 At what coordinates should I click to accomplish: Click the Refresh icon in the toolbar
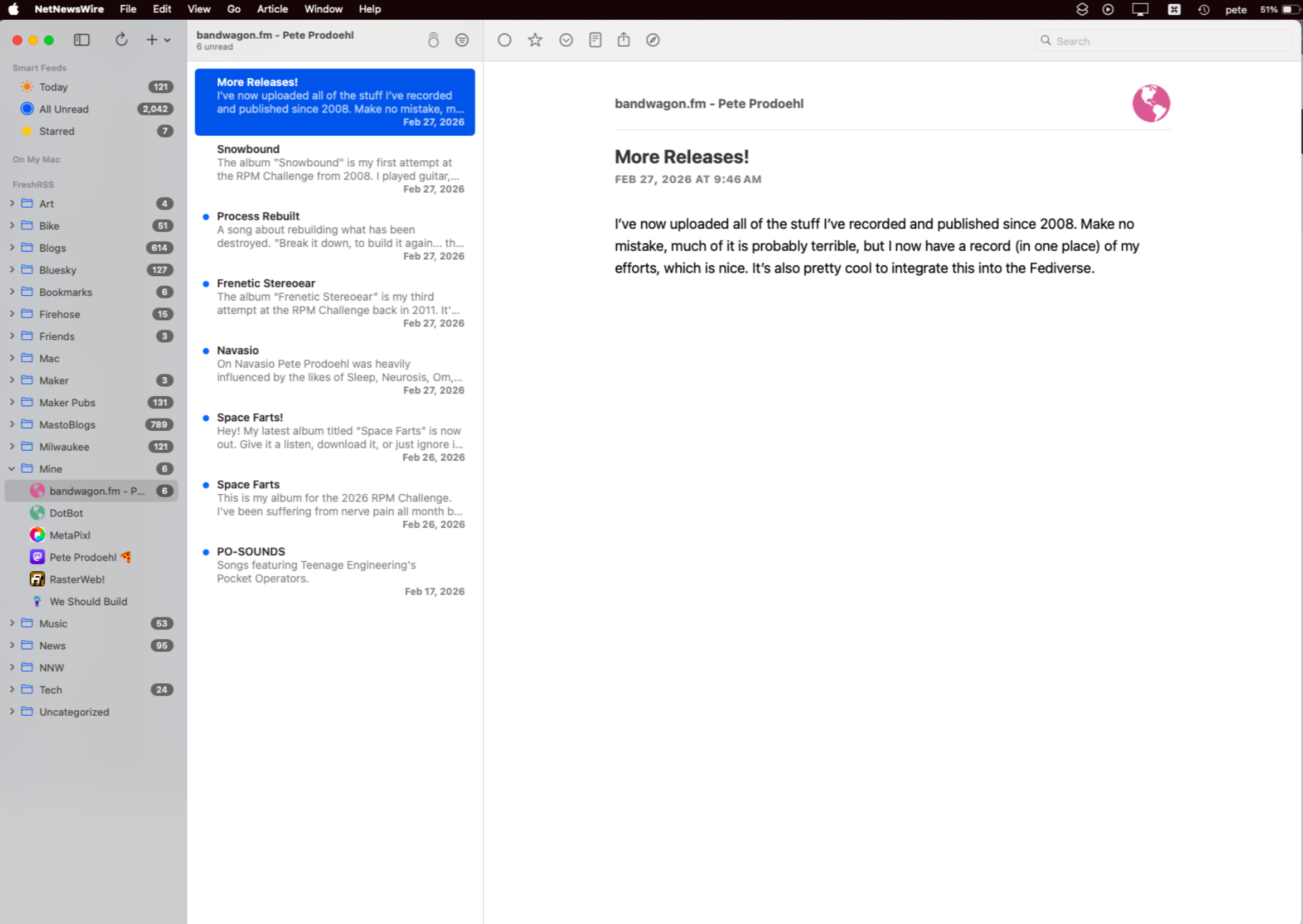point(121,39)
